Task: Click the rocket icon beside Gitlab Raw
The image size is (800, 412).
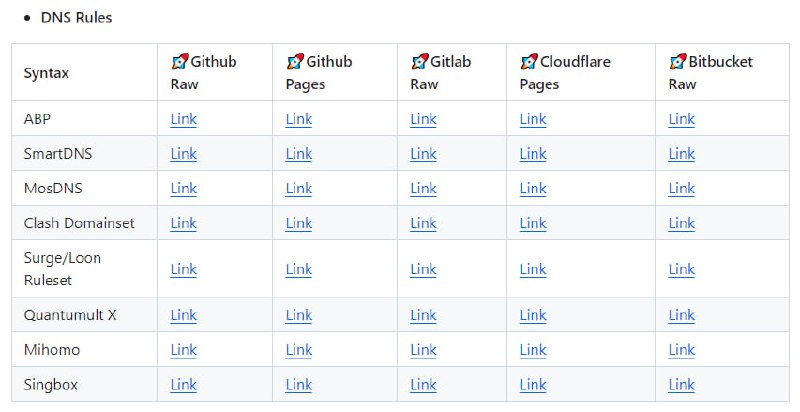Action: coord(419,62)
